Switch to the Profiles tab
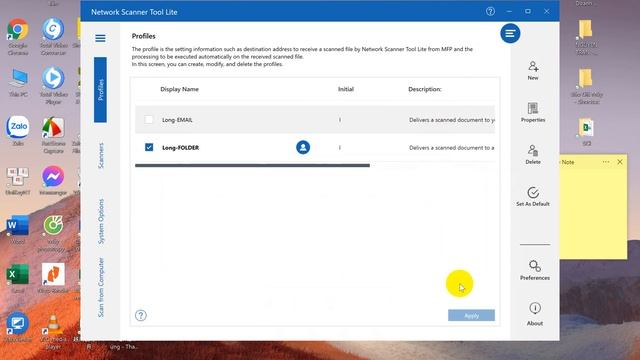Viewport: 640px width, 360px height. tap(100, 90)
